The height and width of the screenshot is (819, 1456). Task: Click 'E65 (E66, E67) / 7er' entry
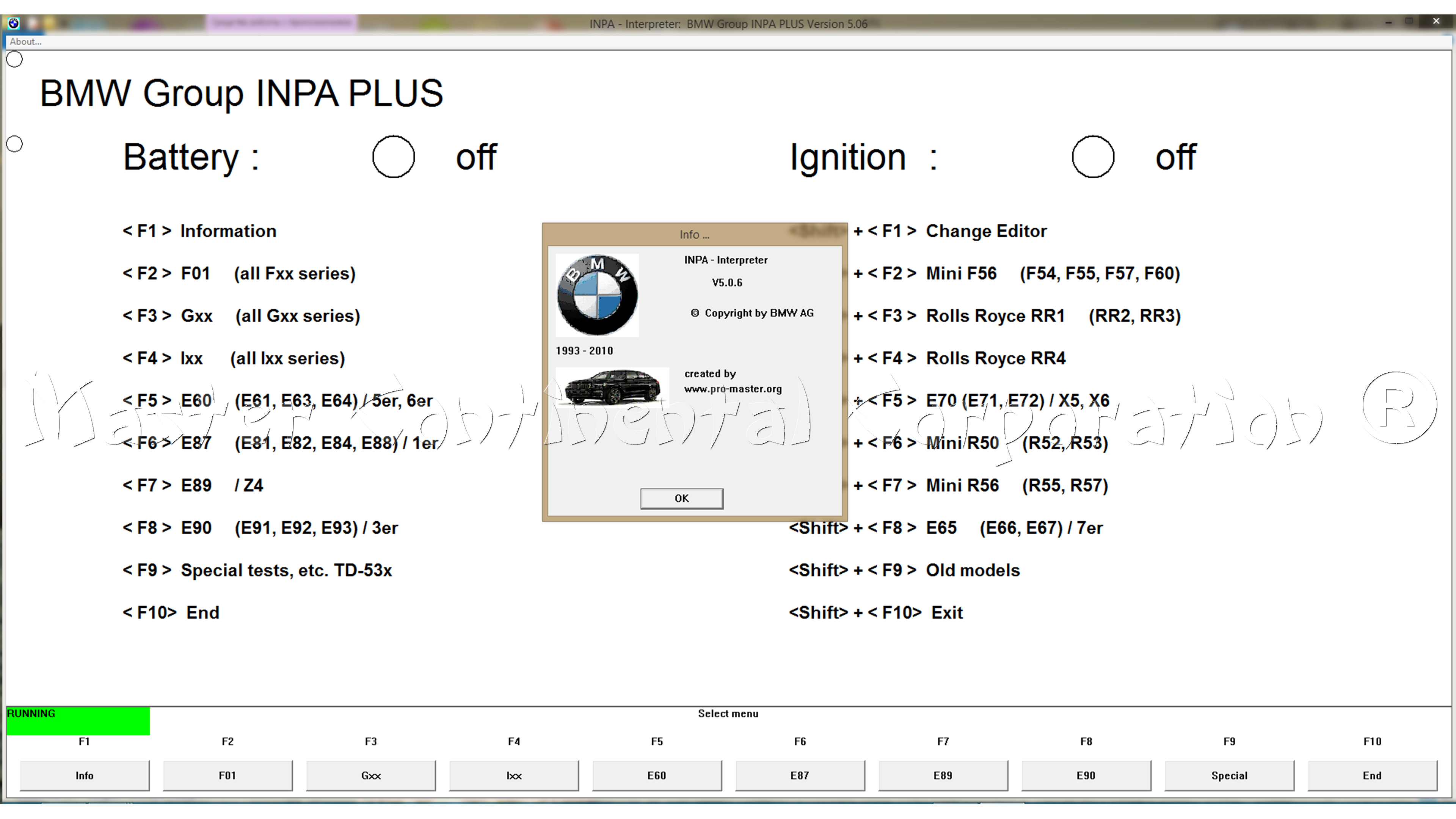(x=1014, y=528)
